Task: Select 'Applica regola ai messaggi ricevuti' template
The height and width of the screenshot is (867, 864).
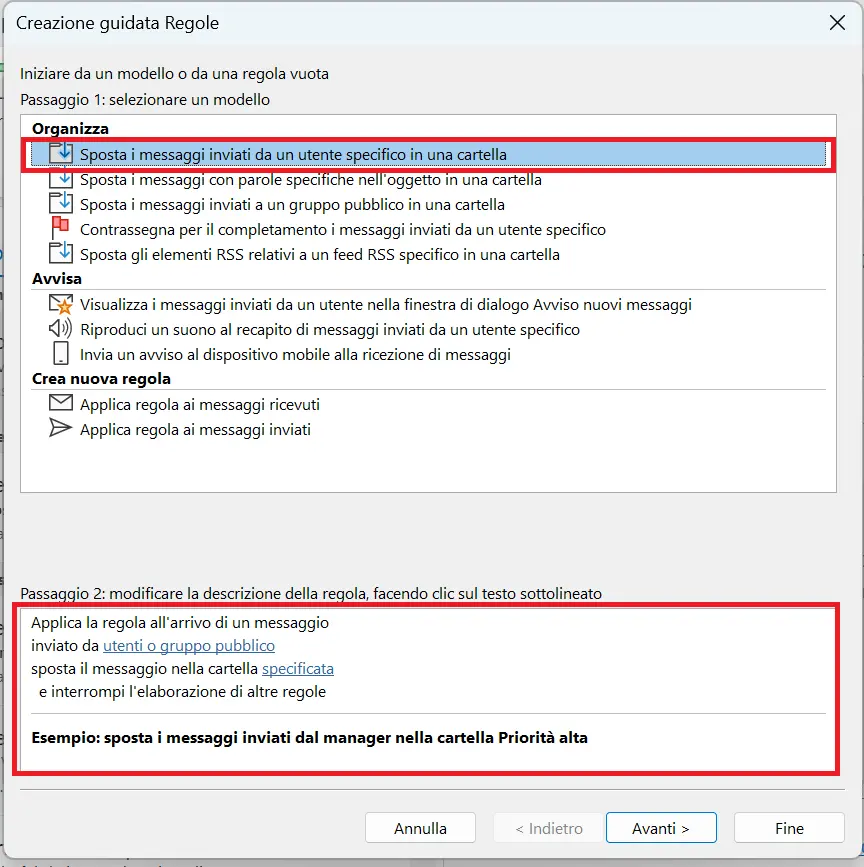Action: 200,405
